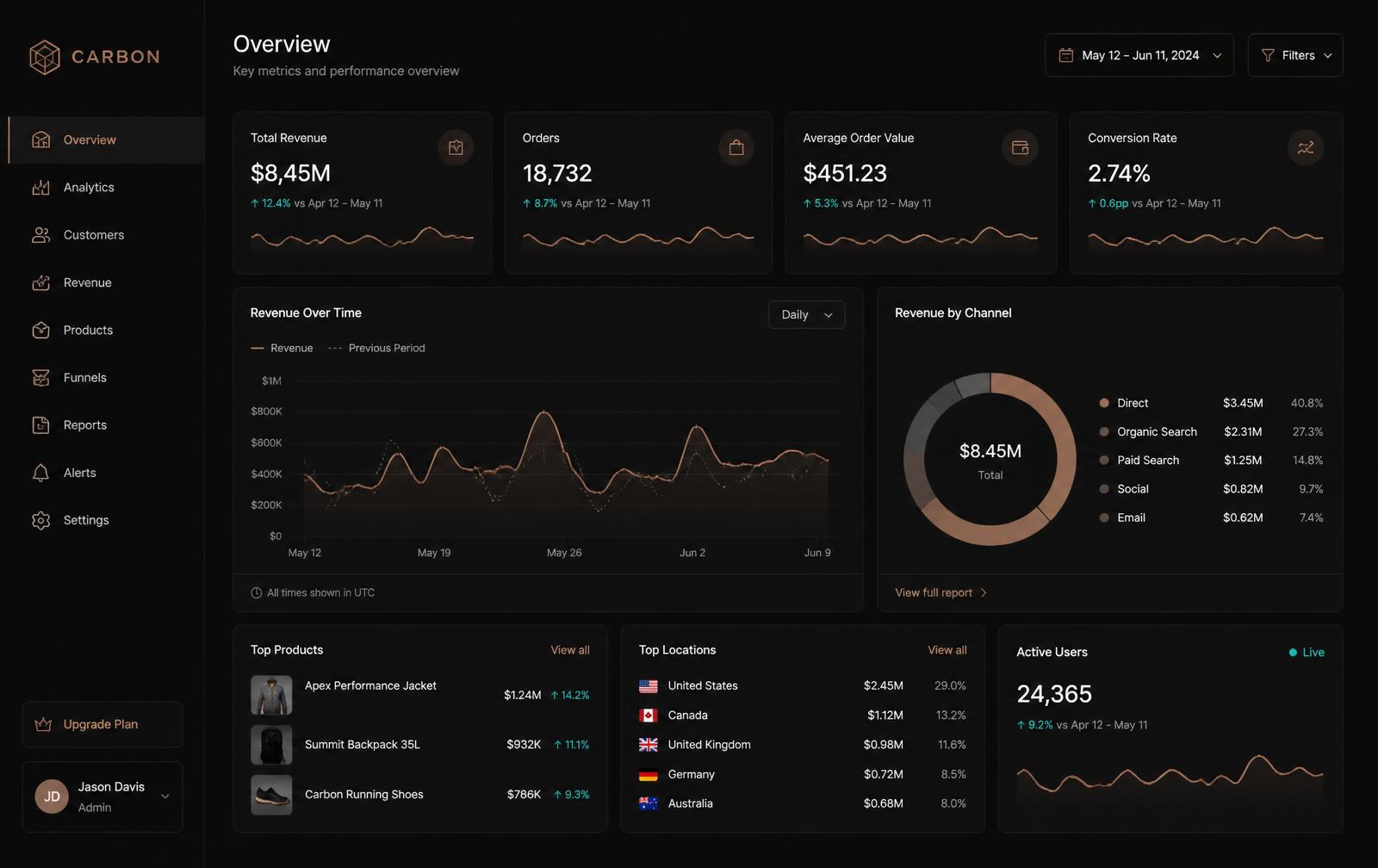Click the 24,365 active users value
The width and height of the screenshot is (1378, 868).
point(1054,694)
